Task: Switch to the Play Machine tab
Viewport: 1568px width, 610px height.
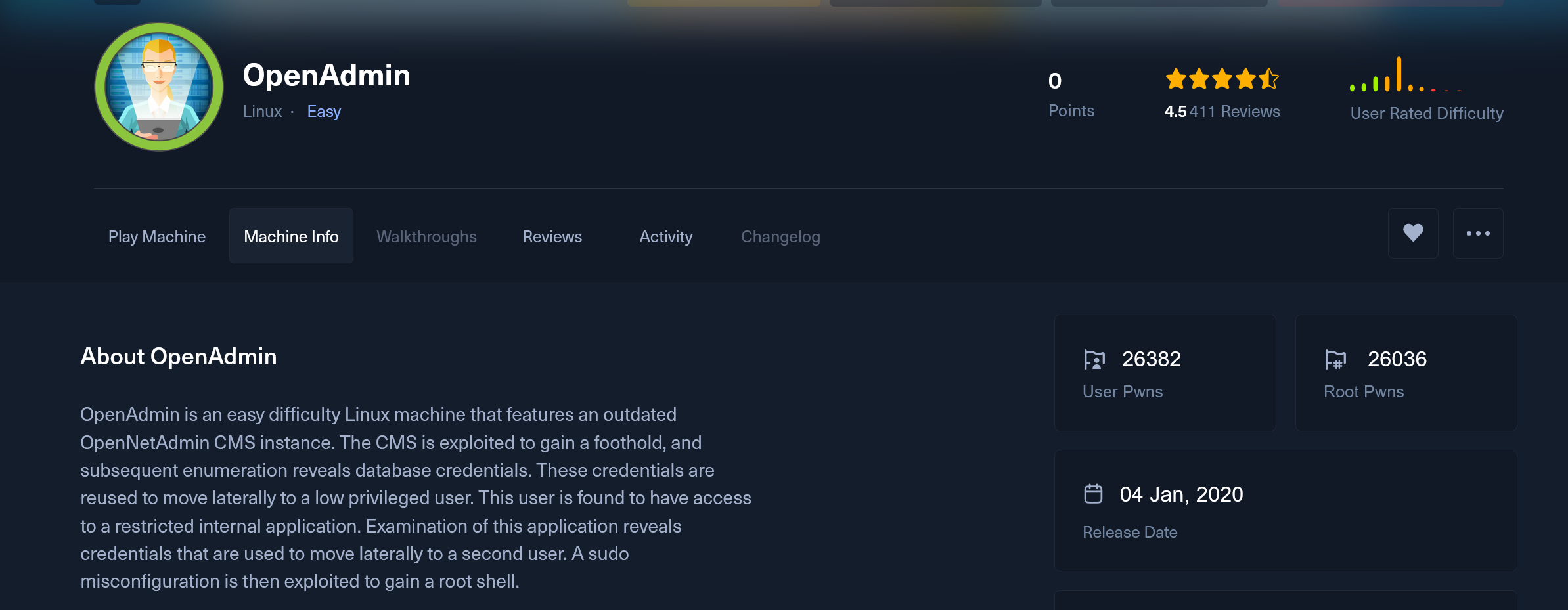Action: click(x=157, y=236)
